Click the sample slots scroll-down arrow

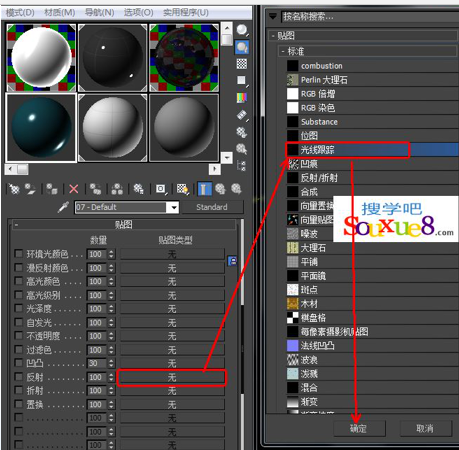pos(227,157)
